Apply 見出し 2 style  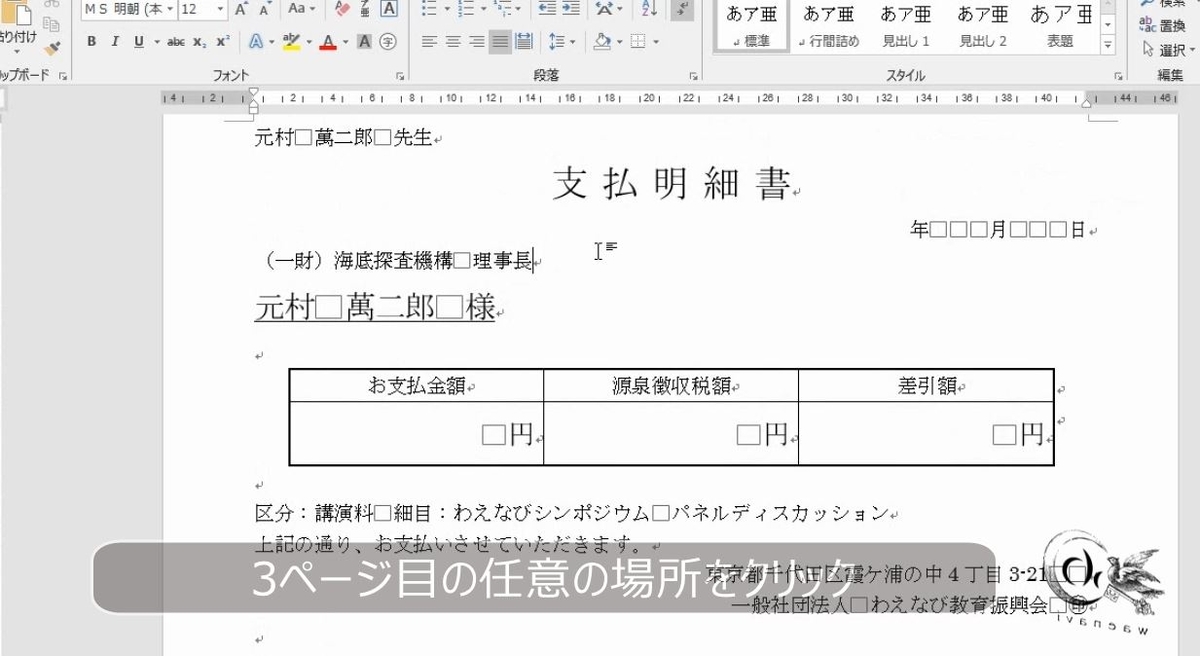coord(983,26)
